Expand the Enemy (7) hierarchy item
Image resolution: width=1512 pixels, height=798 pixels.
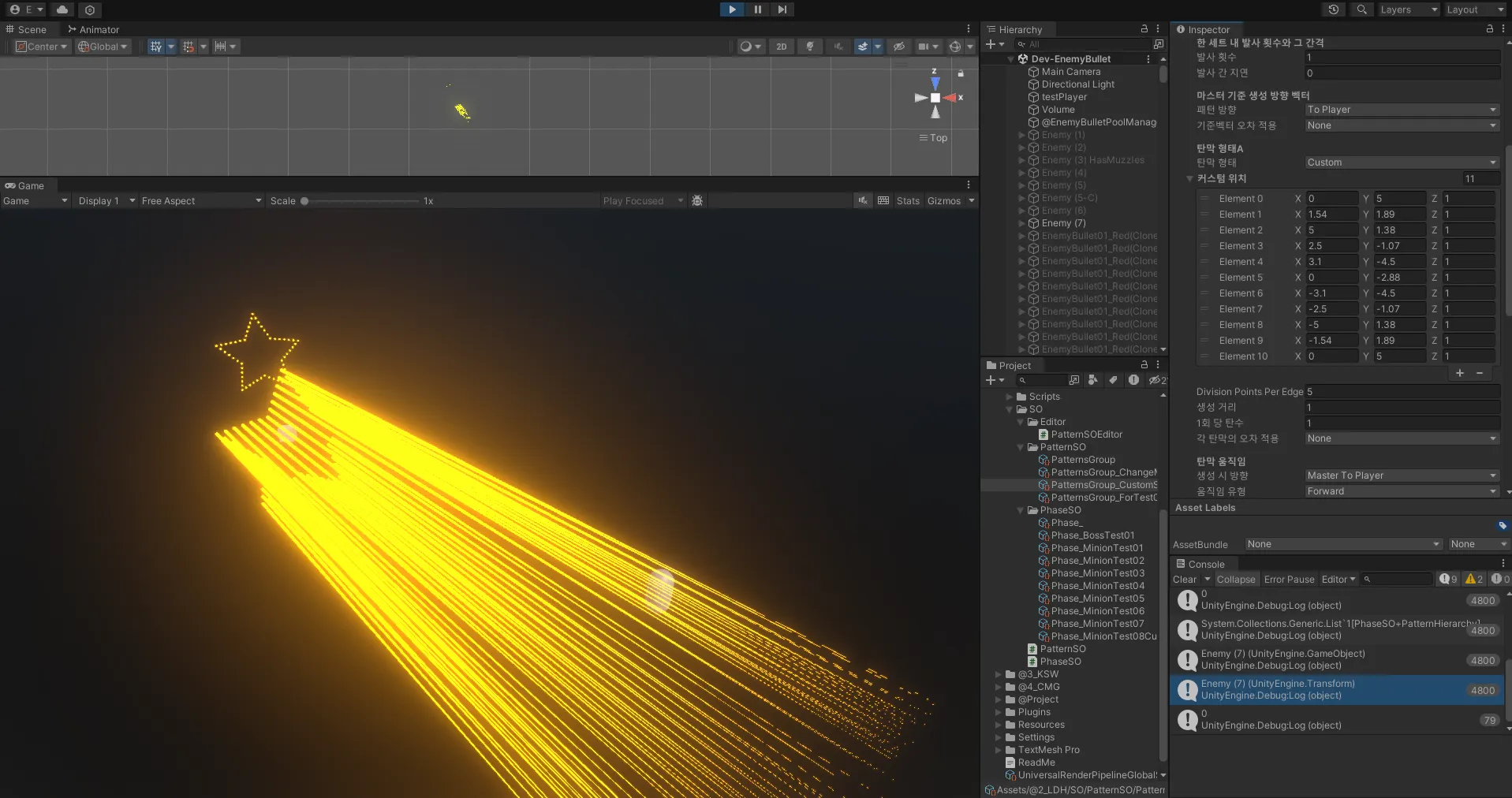pyautogui.click(x=1022, y=223)
